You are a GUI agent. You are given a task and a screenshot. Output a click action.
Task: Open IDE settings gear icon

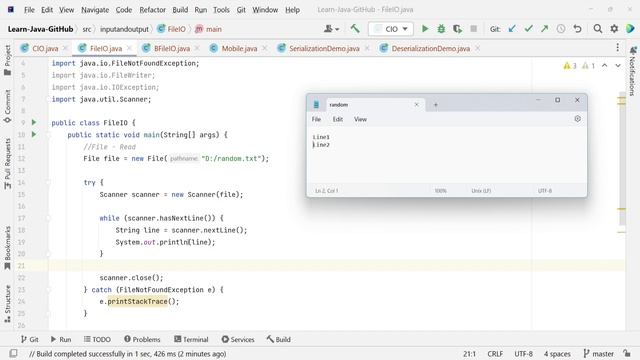[614, 29]
